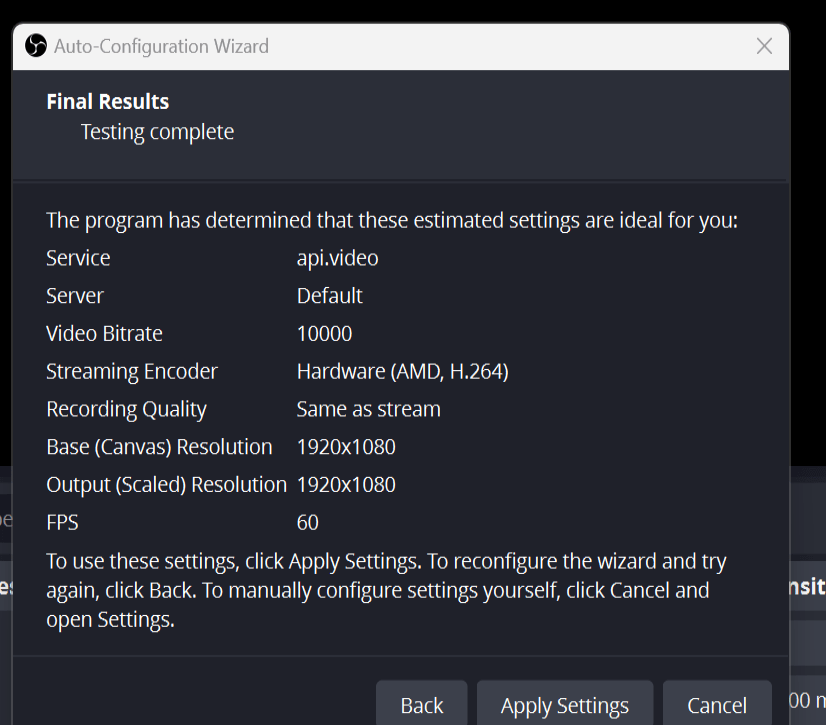Click Apply Settings button
The height and width of the screenshot is (725, 826).
point(565,705)
